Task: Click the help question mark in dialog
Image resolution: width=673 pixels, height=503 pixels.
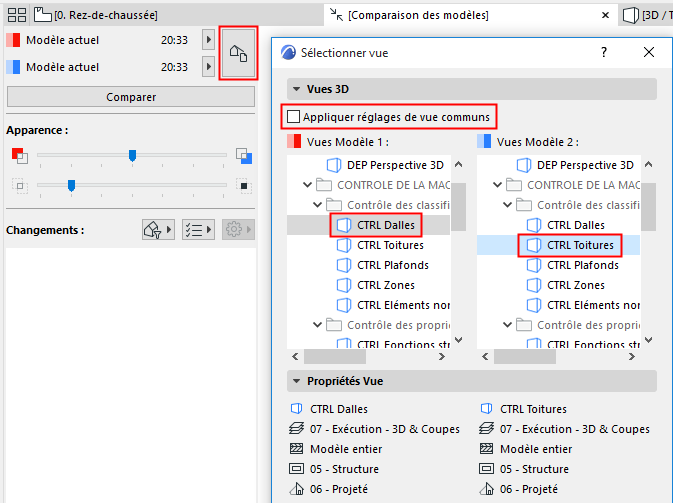Action: click(604, 53)
